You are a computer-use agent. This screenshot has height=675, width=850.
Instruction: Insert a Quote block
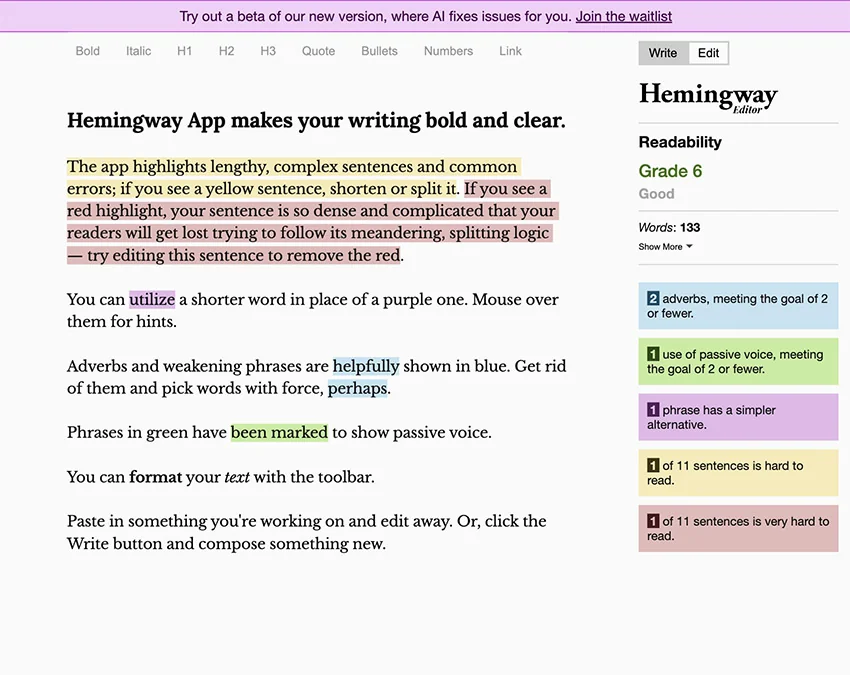pos(318,51)
